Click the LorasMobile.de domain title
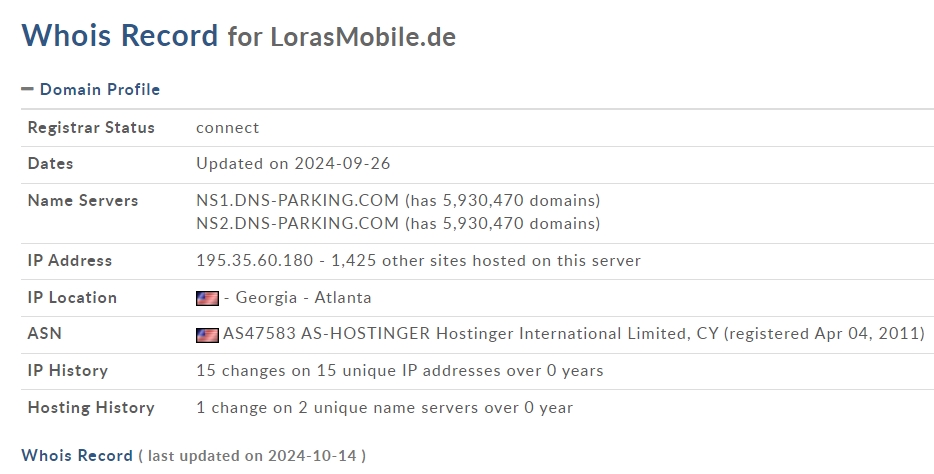The height and width of the screenshot is (474, 934). [363, 37]
